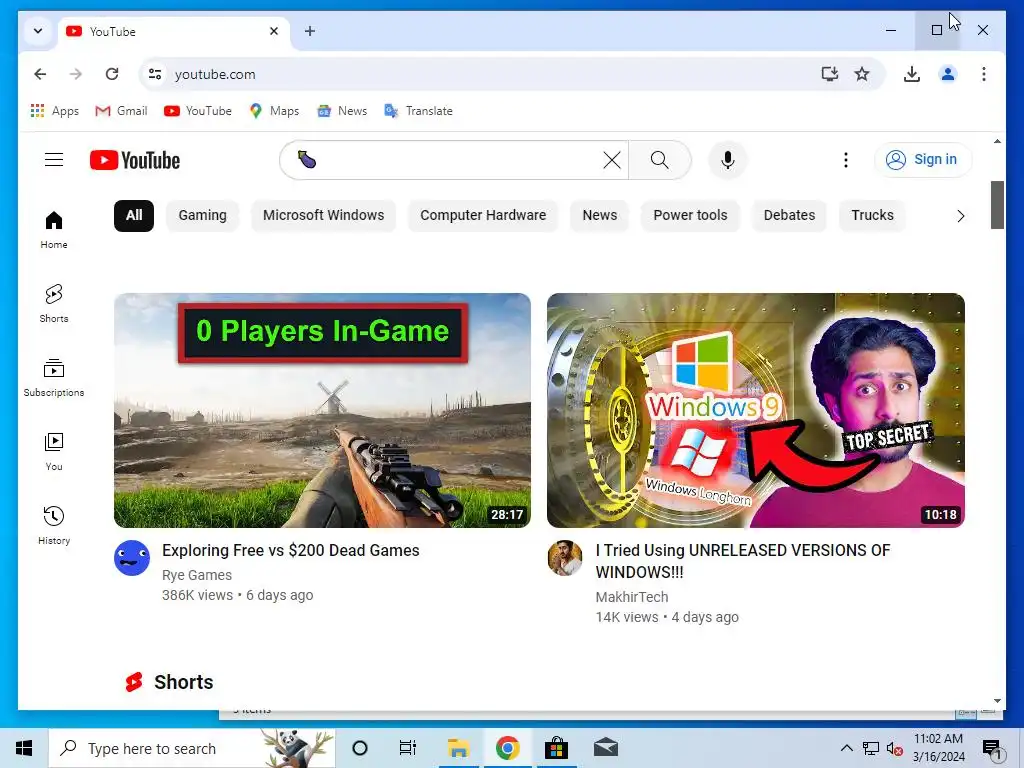The image size is (1024, 768).
Task: Open Rye Games channel avatar
Action: (x=132, y=558)
